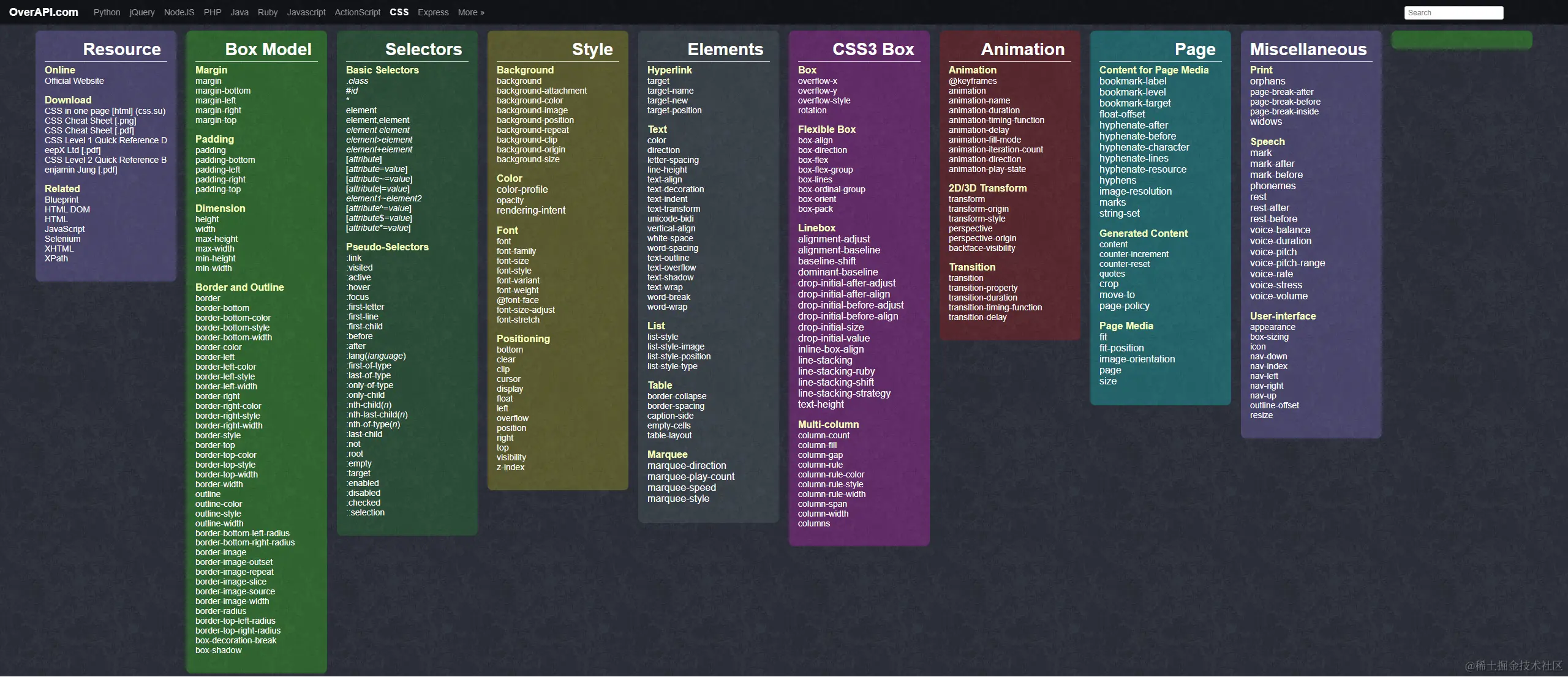Click inside the Search input box
This screenshot has height=677, width=1568.
[1453, 12]
